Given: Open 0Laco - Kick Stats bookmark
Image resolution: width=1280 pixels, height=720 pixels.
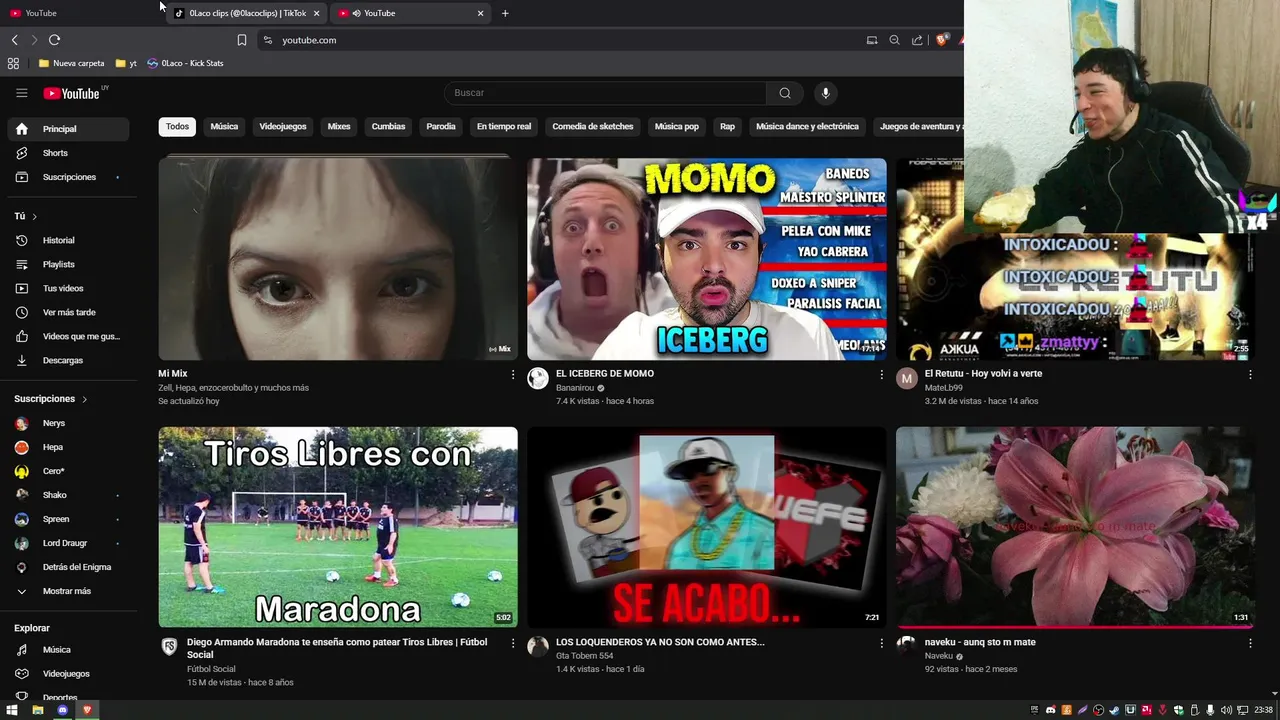Looking at the screenshot, I should tap(185, 63).
